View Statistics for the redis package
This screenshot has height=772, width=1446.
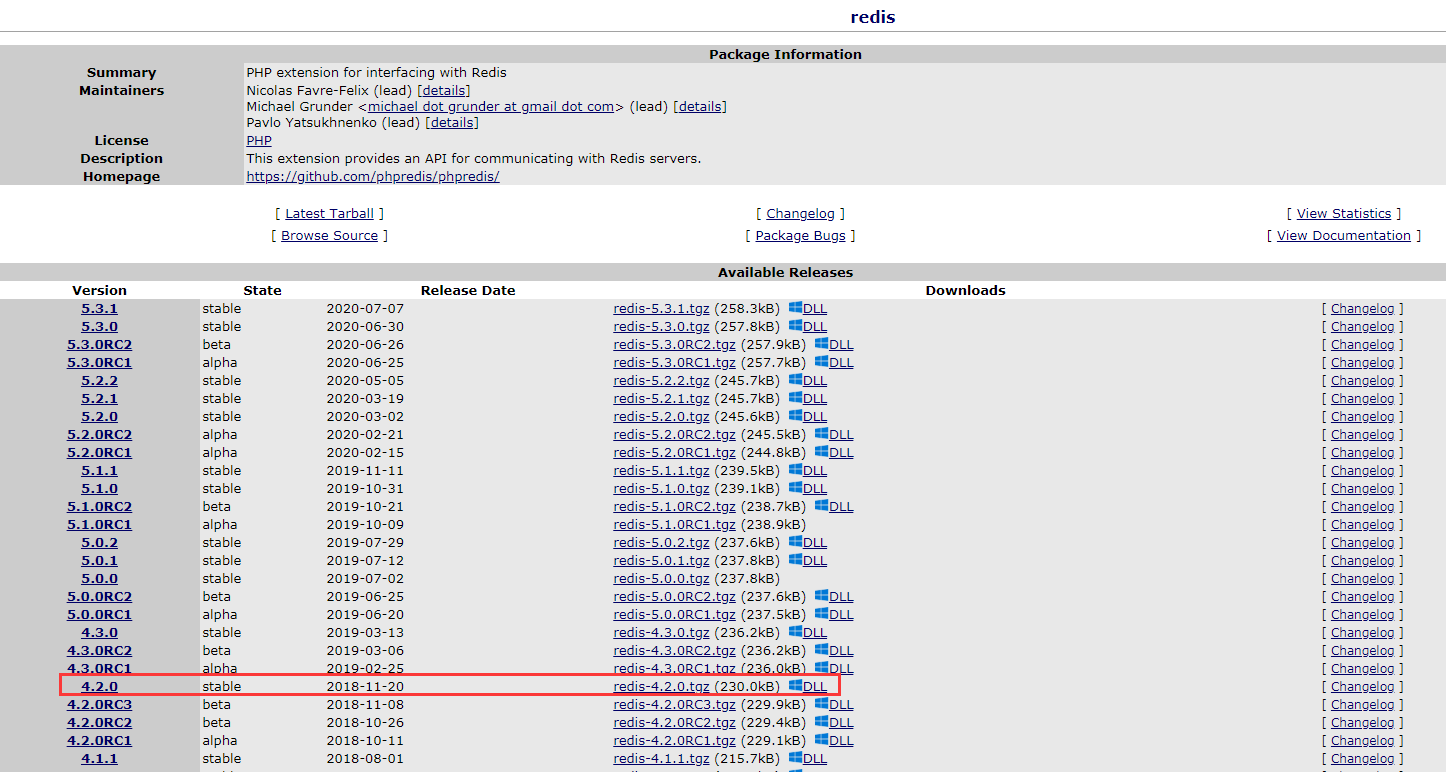[x=1344, y=213]
